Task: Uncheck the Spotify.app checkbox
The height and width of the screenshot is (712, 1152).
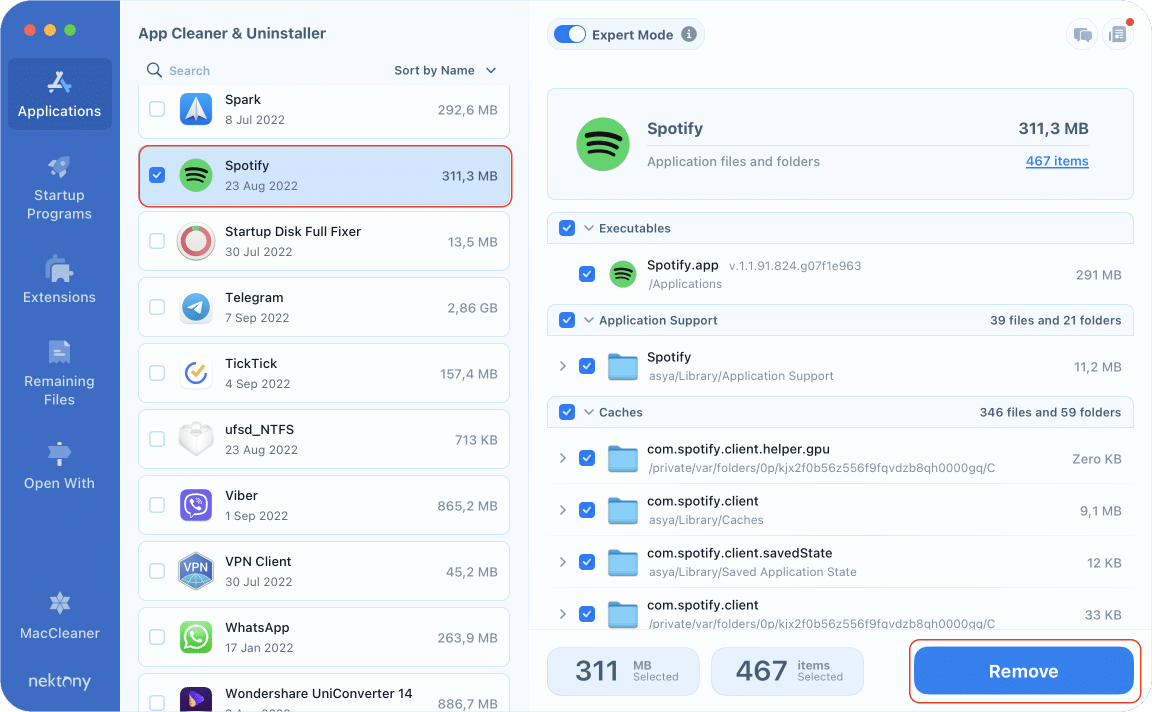Action: pos(587,274)
